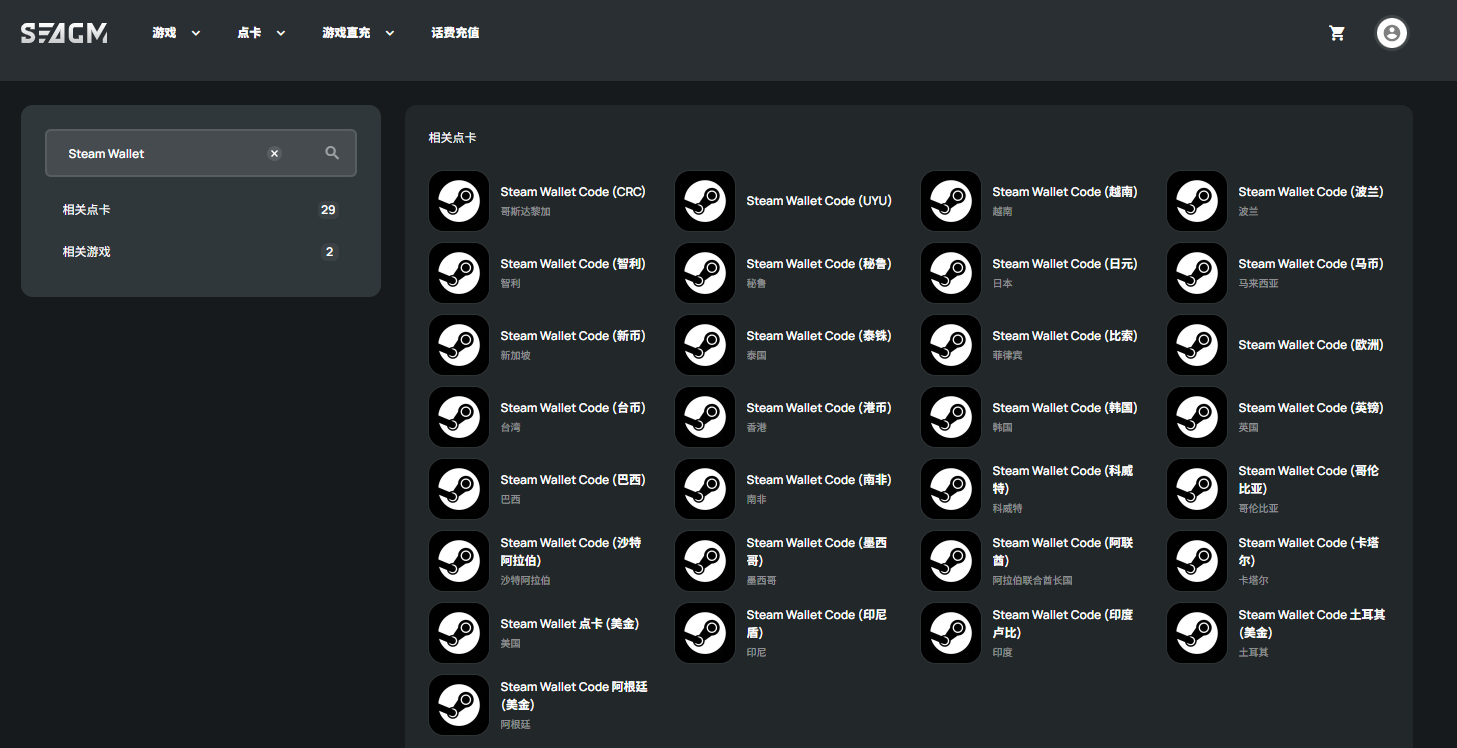Click the Steam icon for Wallet Code (比索)

tap(951, 345)
